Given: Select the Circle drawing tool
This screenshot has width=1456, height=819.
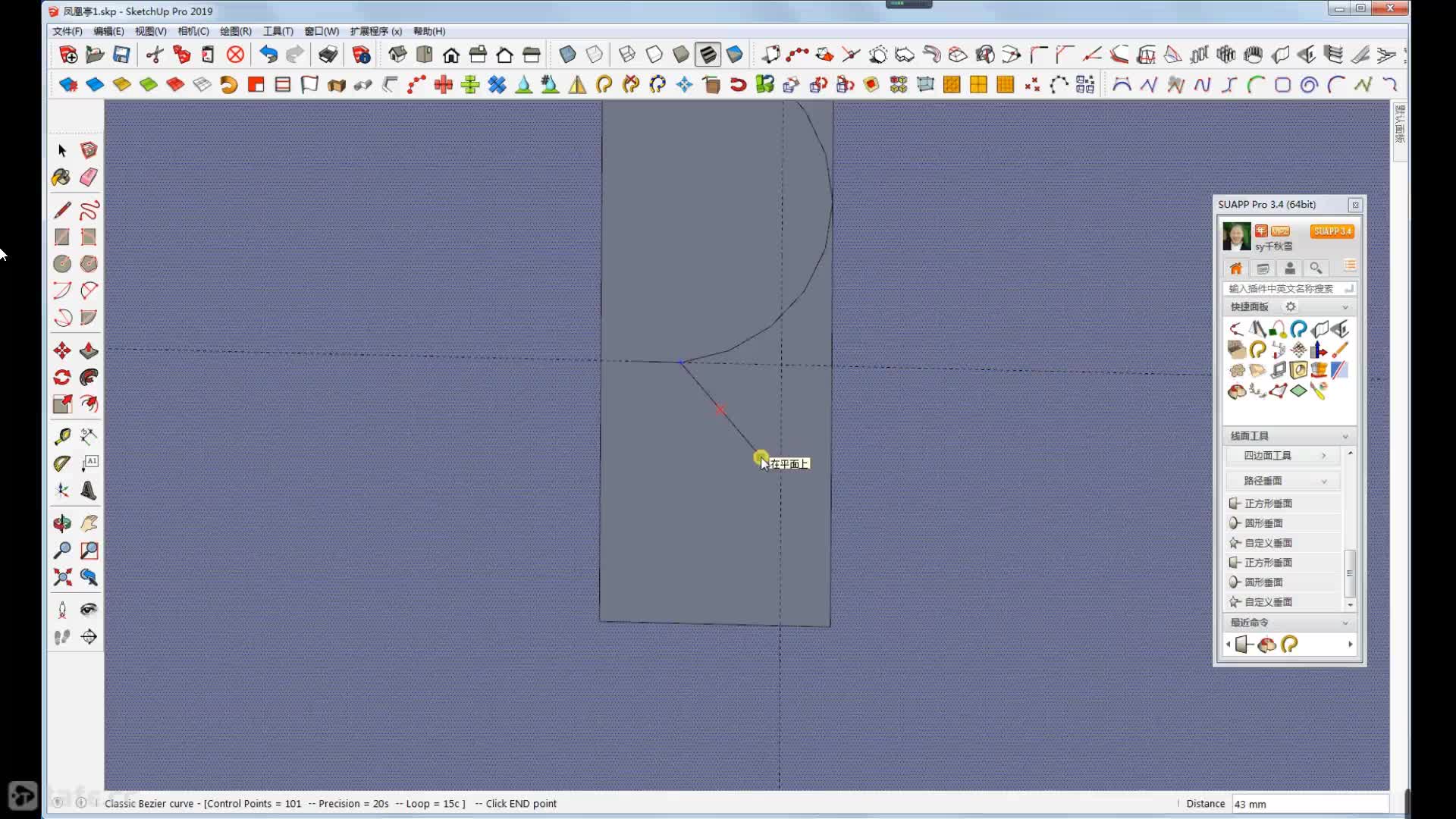Looking at the screenshot, I should click(x=62, y=264).
